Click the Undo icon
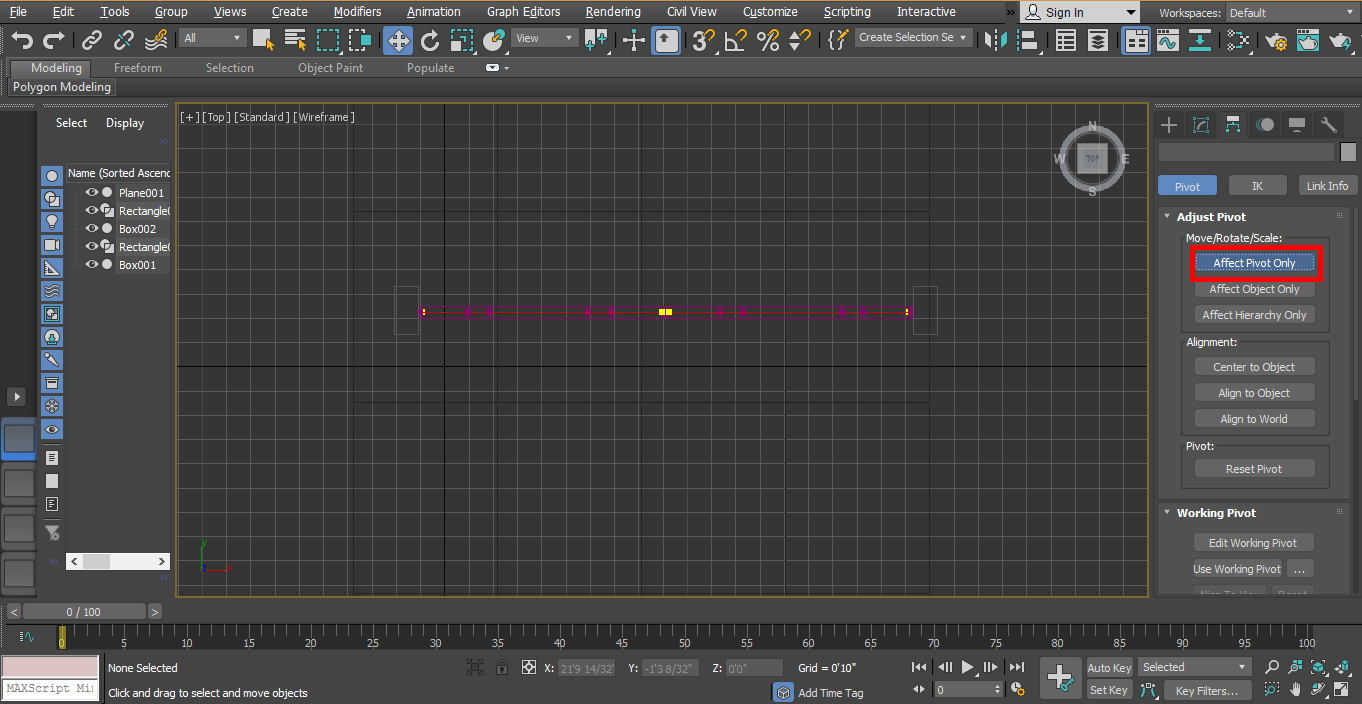This screenshot has height=704, width=1362. [x=20, y=40]
